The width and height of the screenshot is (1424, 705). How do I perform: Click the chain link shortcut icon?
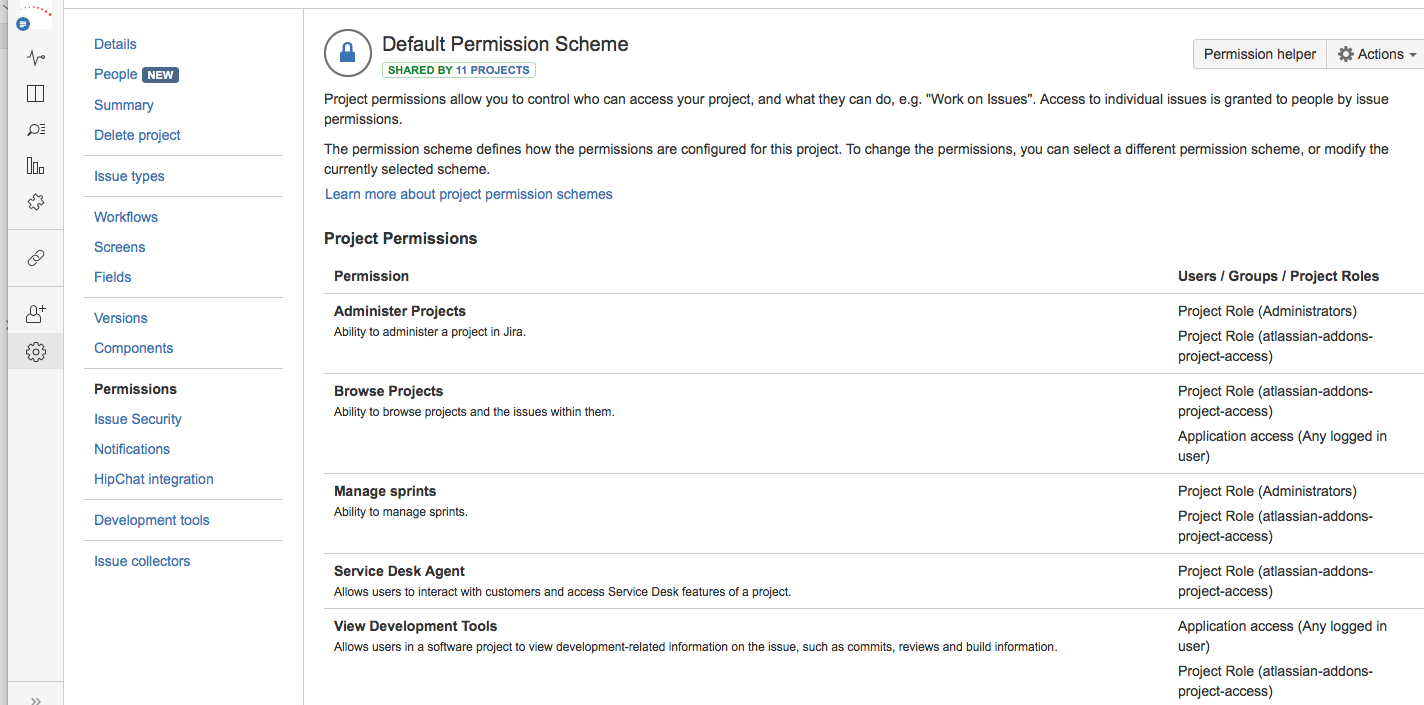pos(36,258)
